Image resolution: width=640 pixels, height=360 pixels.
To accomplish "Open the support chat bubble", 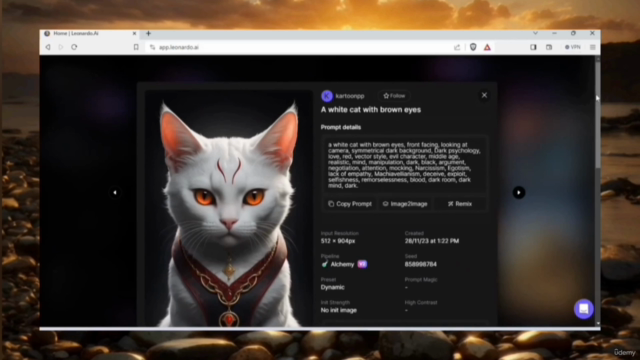I will click(x=584, y=309).
